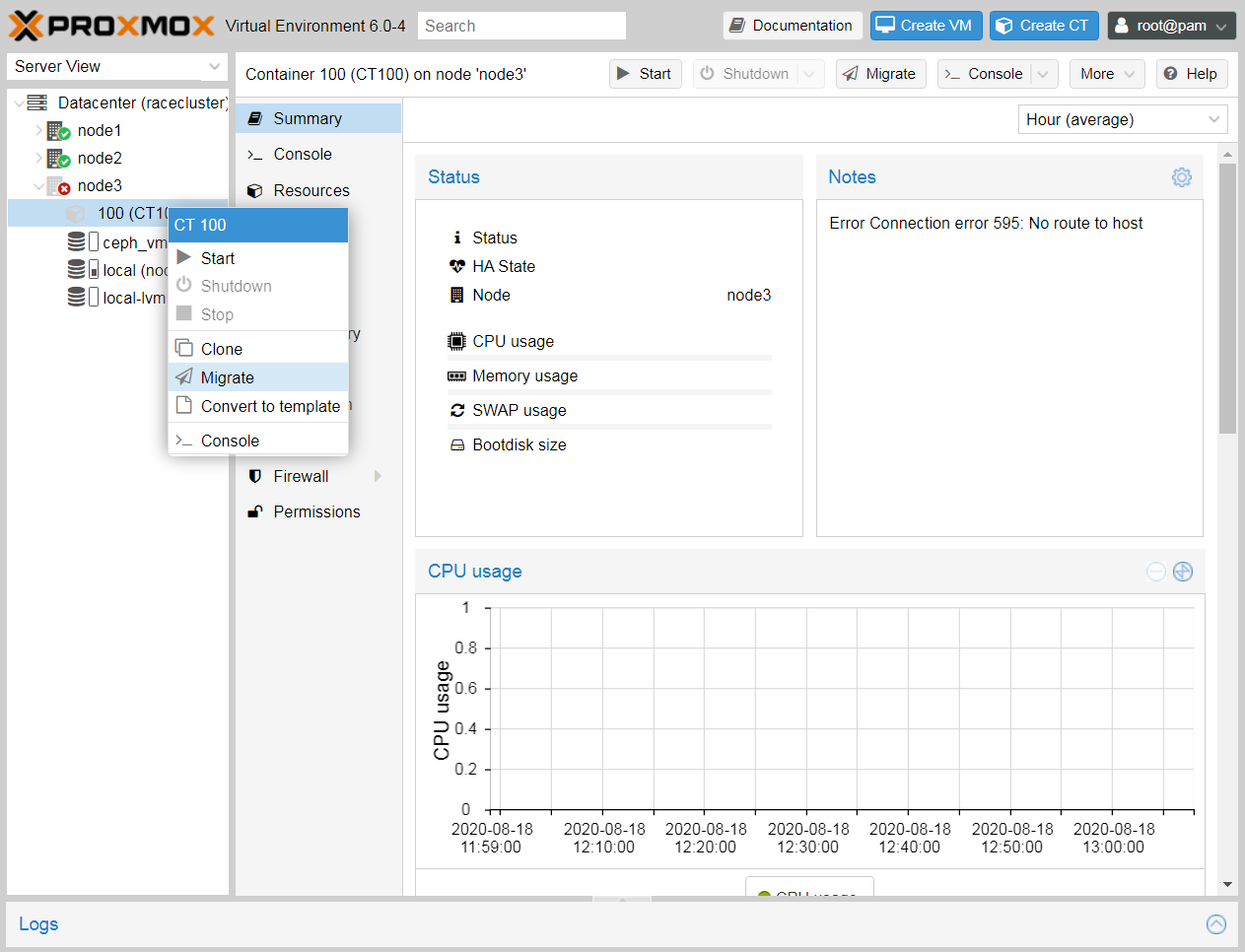Click the Proxmox logo
Image resolution: width=1245 pixels, height=952 pixels.
coord(111,26)
